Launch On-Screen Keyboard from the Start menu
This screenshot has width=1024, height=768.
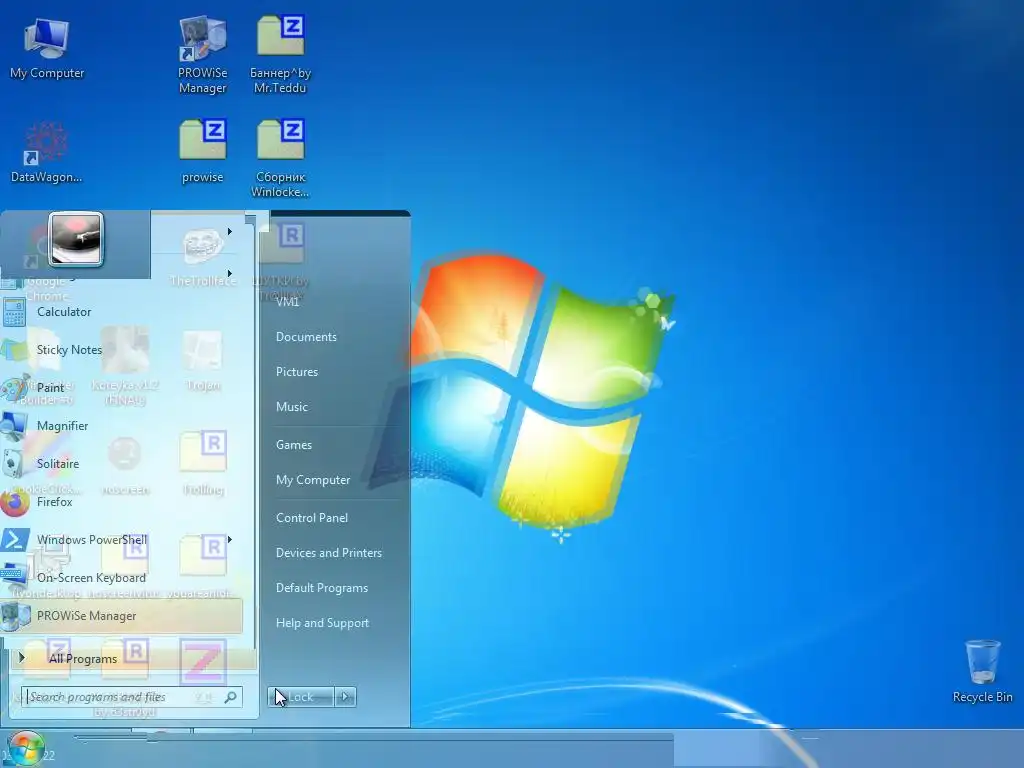[121, 577]
